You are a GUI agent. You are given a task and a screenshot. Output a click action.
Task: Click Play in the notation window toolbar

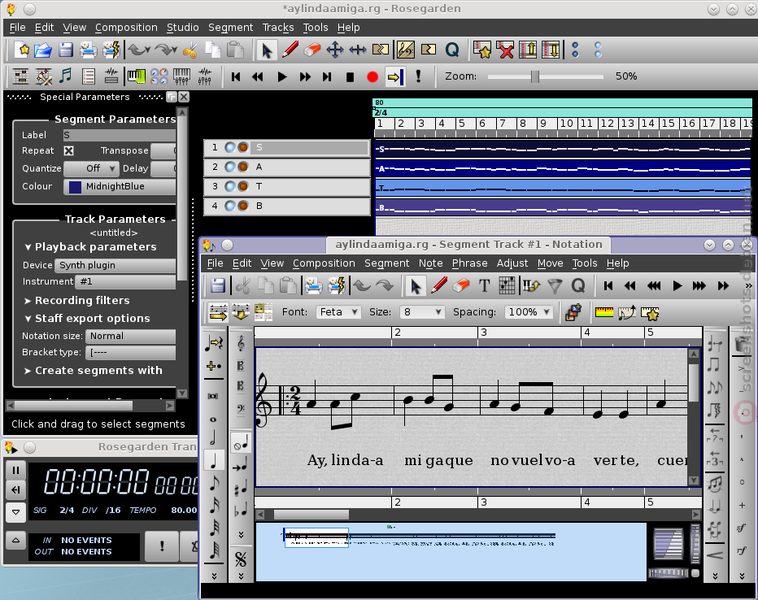[677, 286]
